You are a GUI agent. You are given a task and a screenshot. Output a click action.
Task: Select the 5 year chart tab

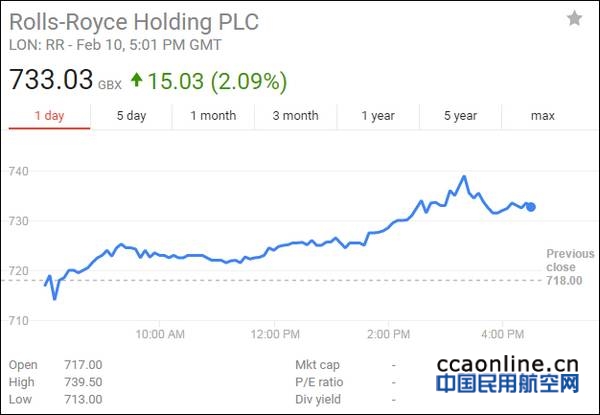pyautogui.click(x=460, y=116)
